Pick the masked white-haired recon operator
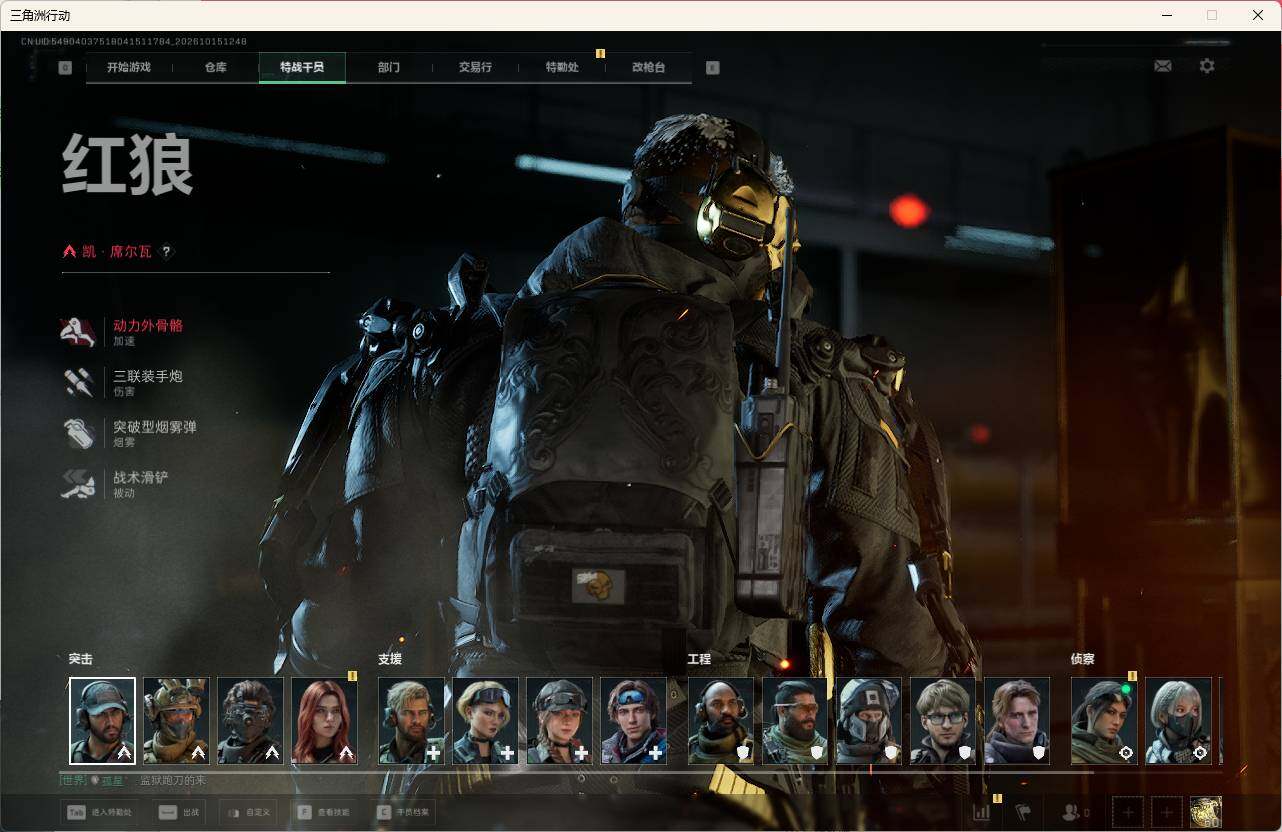Screen dimensions: 1282x832 coord(1178,721)
